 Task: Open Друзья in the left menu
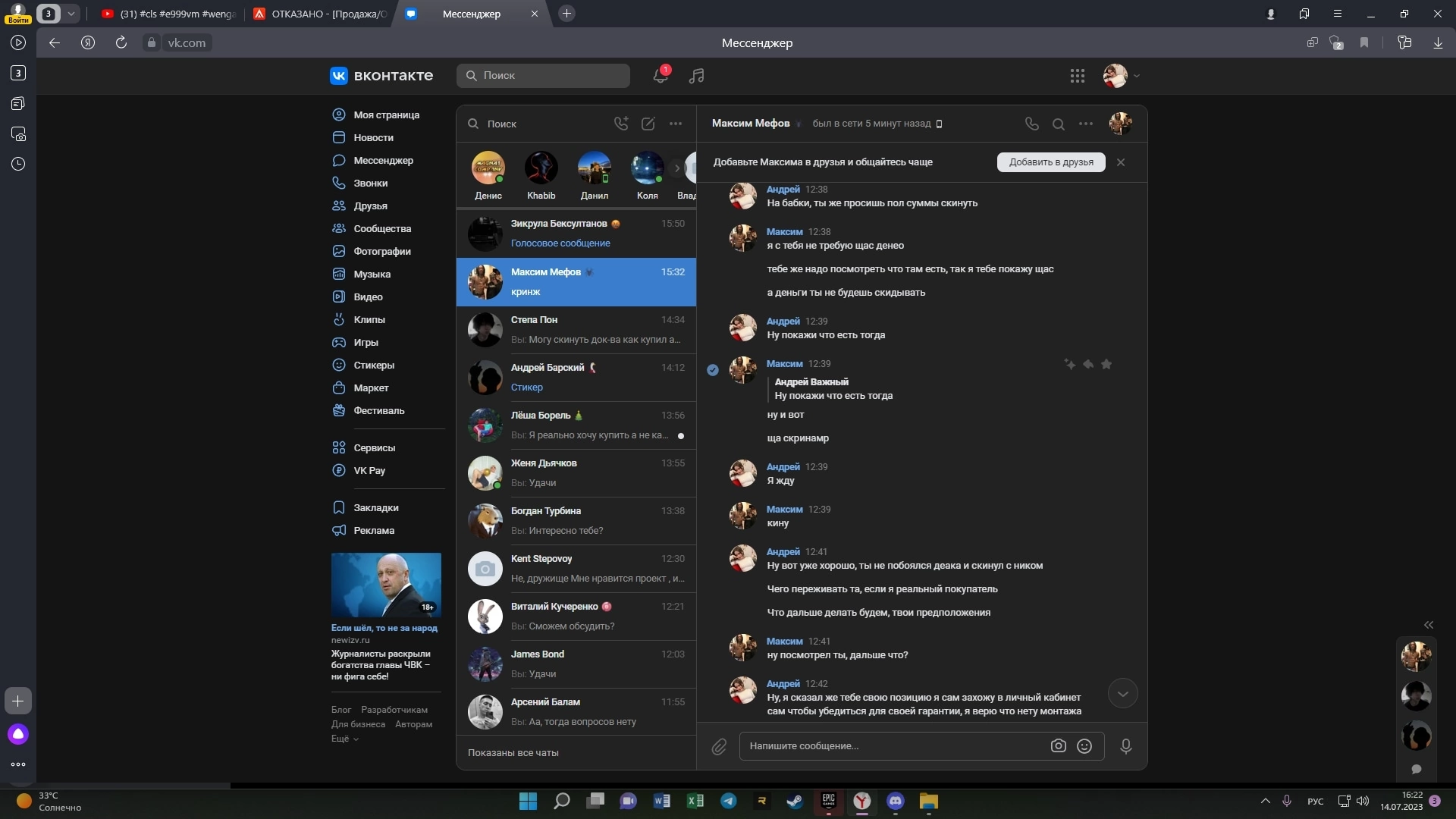coord(370,206)
